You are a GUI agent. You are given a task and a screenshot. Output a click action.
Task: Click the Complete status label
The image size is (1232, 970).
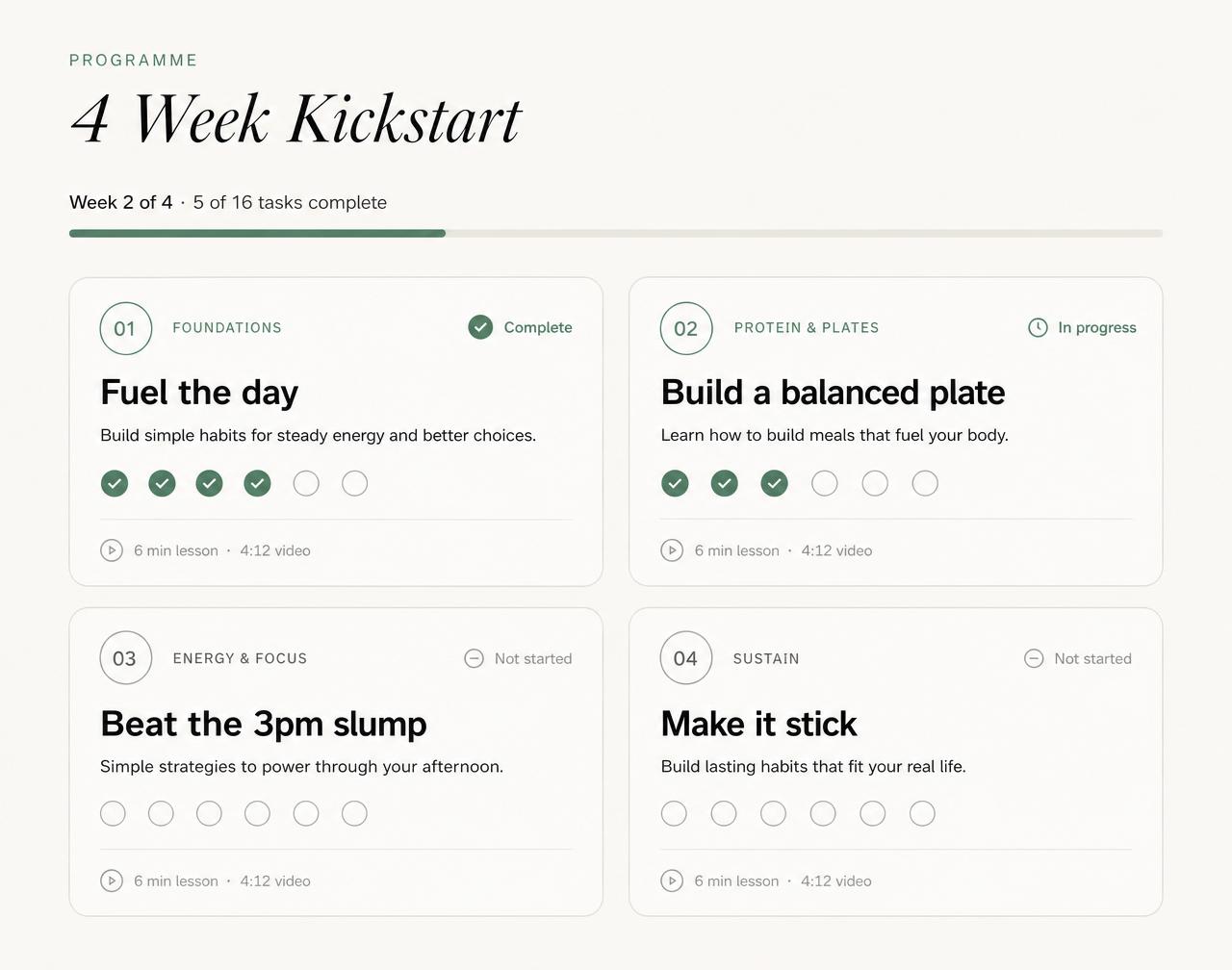point(538,327)
